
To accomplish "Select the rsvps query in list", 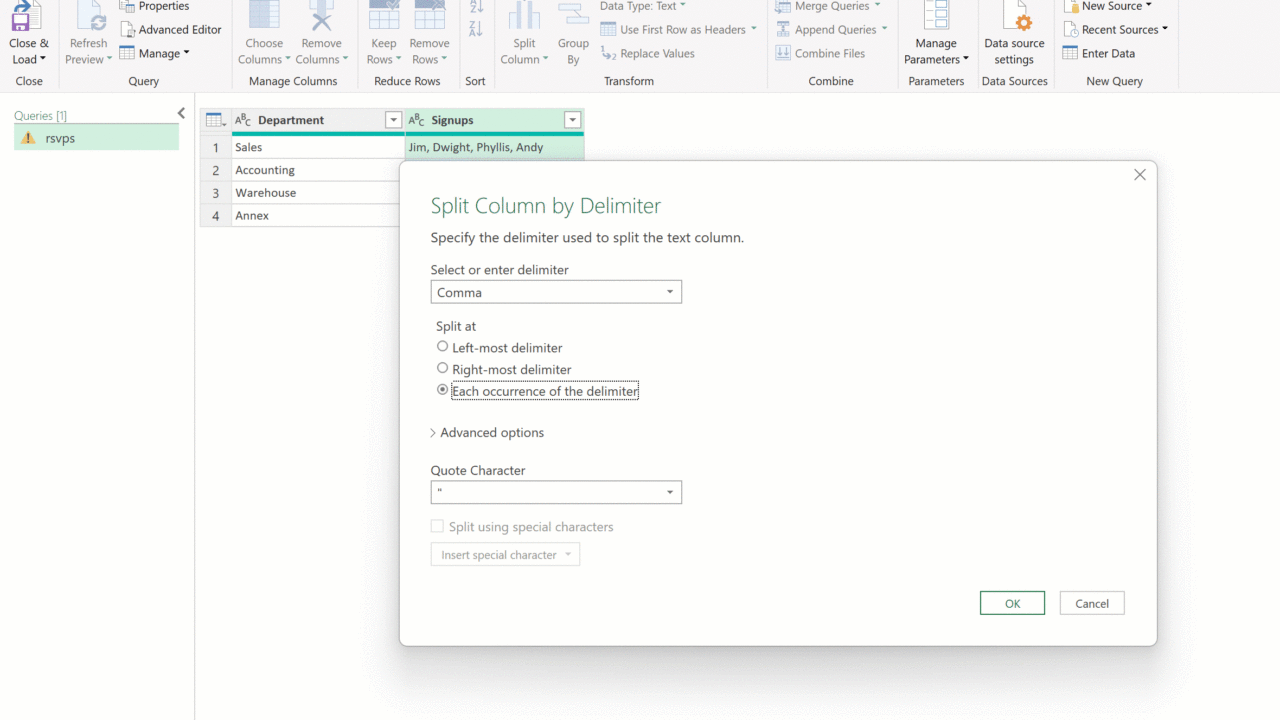I will [60, 138].
